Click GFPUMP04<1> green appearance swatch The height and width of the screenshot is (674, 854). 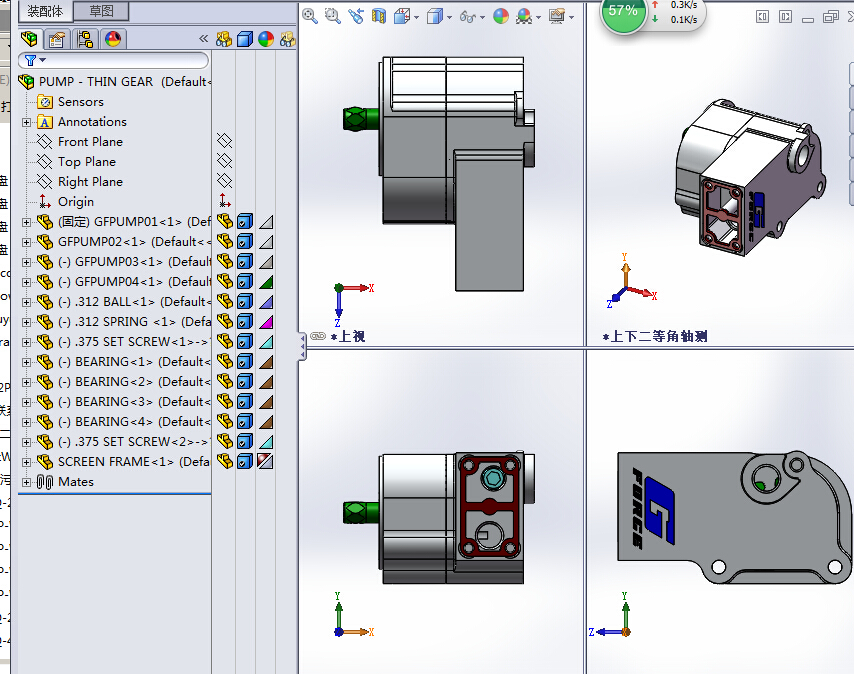[266, 282]
